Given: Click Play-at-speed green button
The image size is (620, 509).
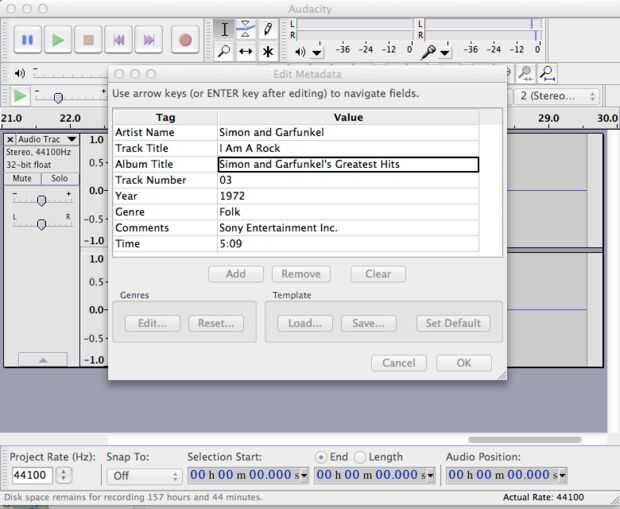Looking at the screenshot, I should coord(20,96).
